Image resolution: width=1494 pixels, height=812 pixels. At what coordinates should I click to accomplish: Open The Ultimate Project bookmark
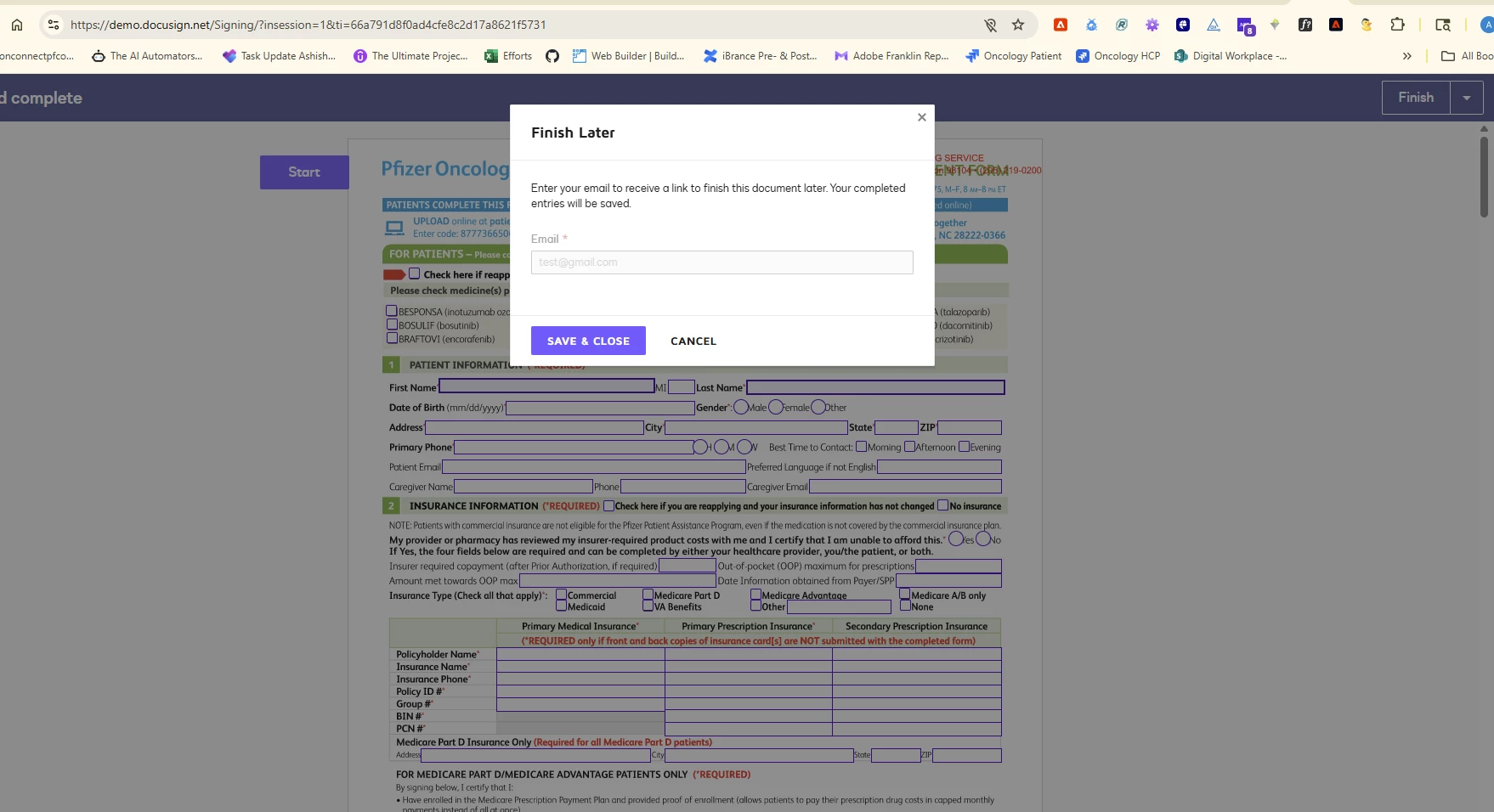point(410,56)
